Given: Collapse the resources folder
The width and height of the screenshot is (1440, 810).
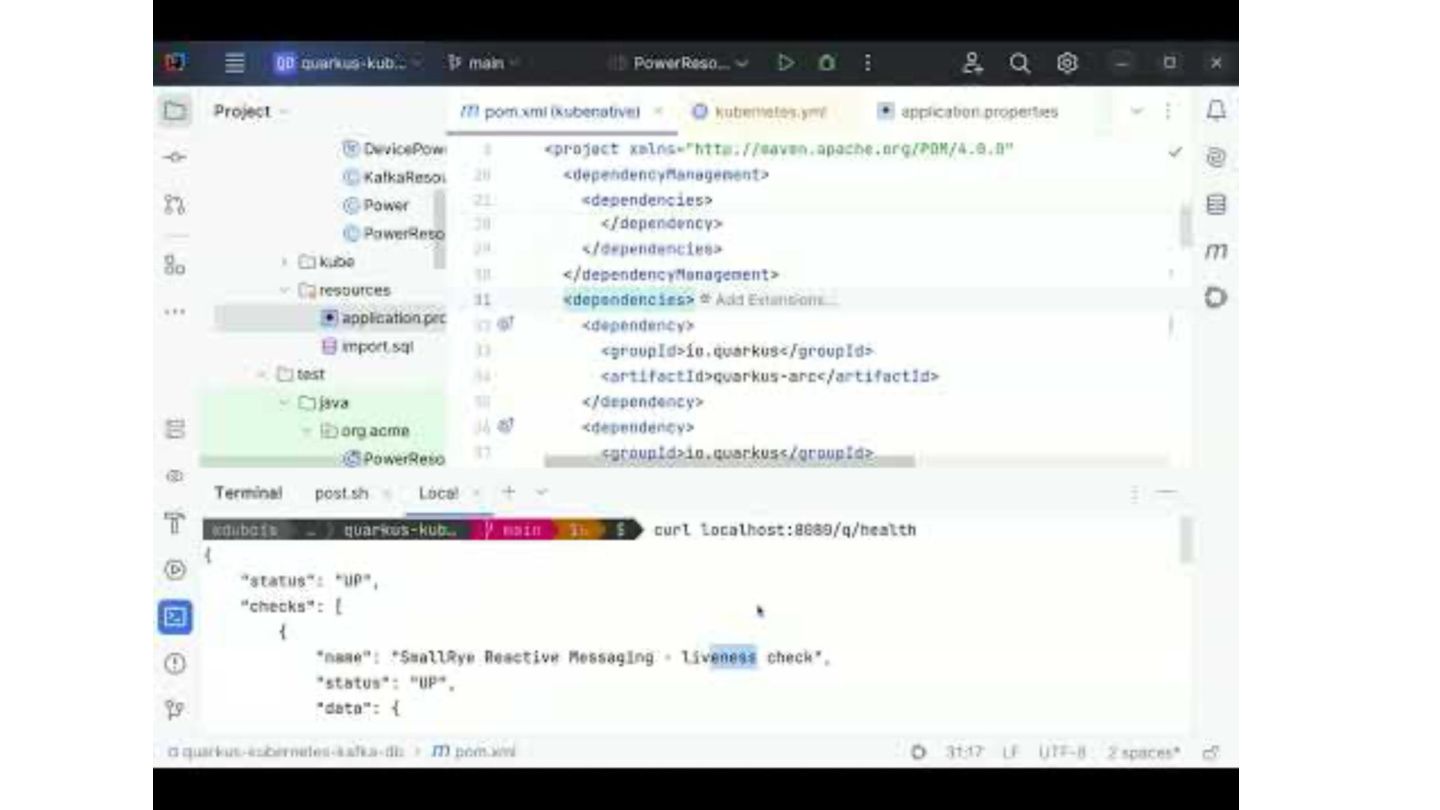Looking at the screenshot, I should click(x=285, y=290).
